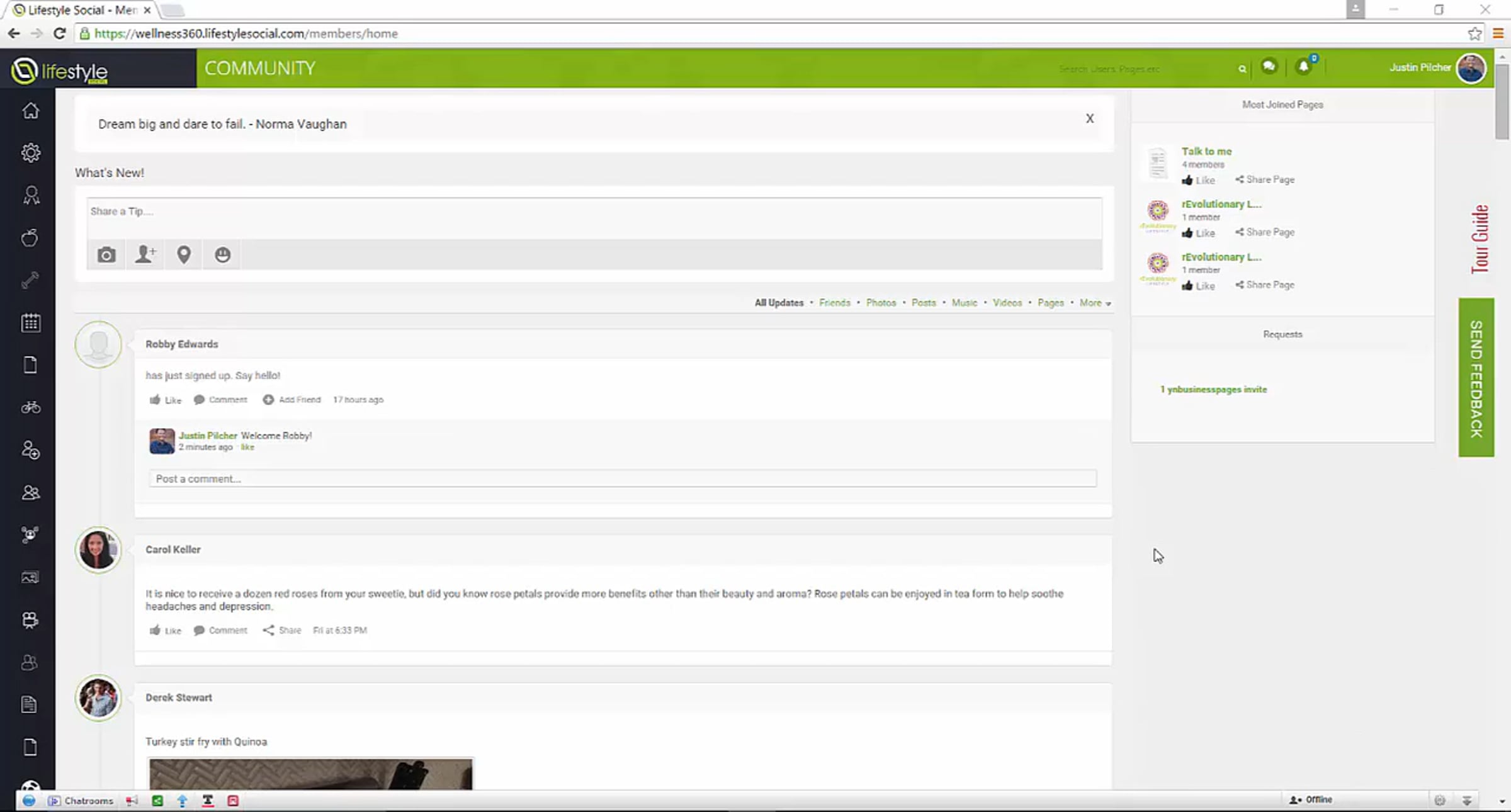This screenshot has height=812, width=1511.
Task: Open the messages chat bubble icon
Action: [1269, 67]
